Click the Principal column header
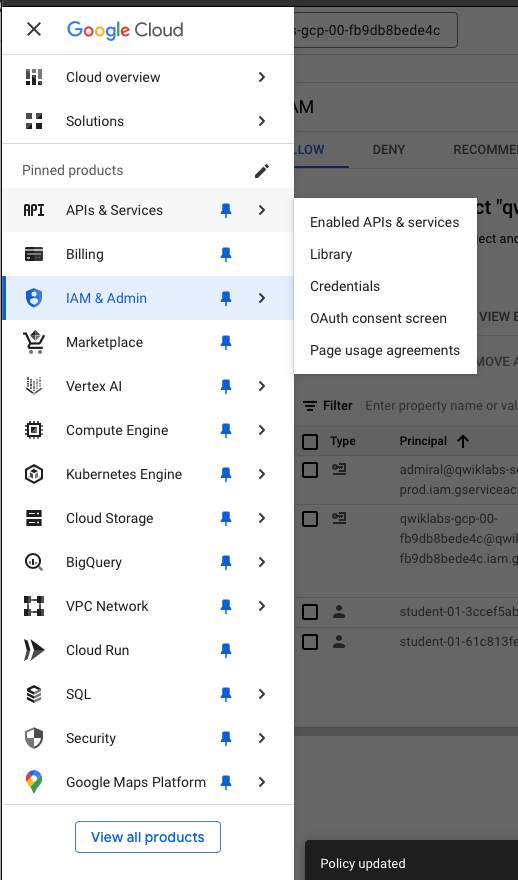The image size is (518, 880). point(423,441)
